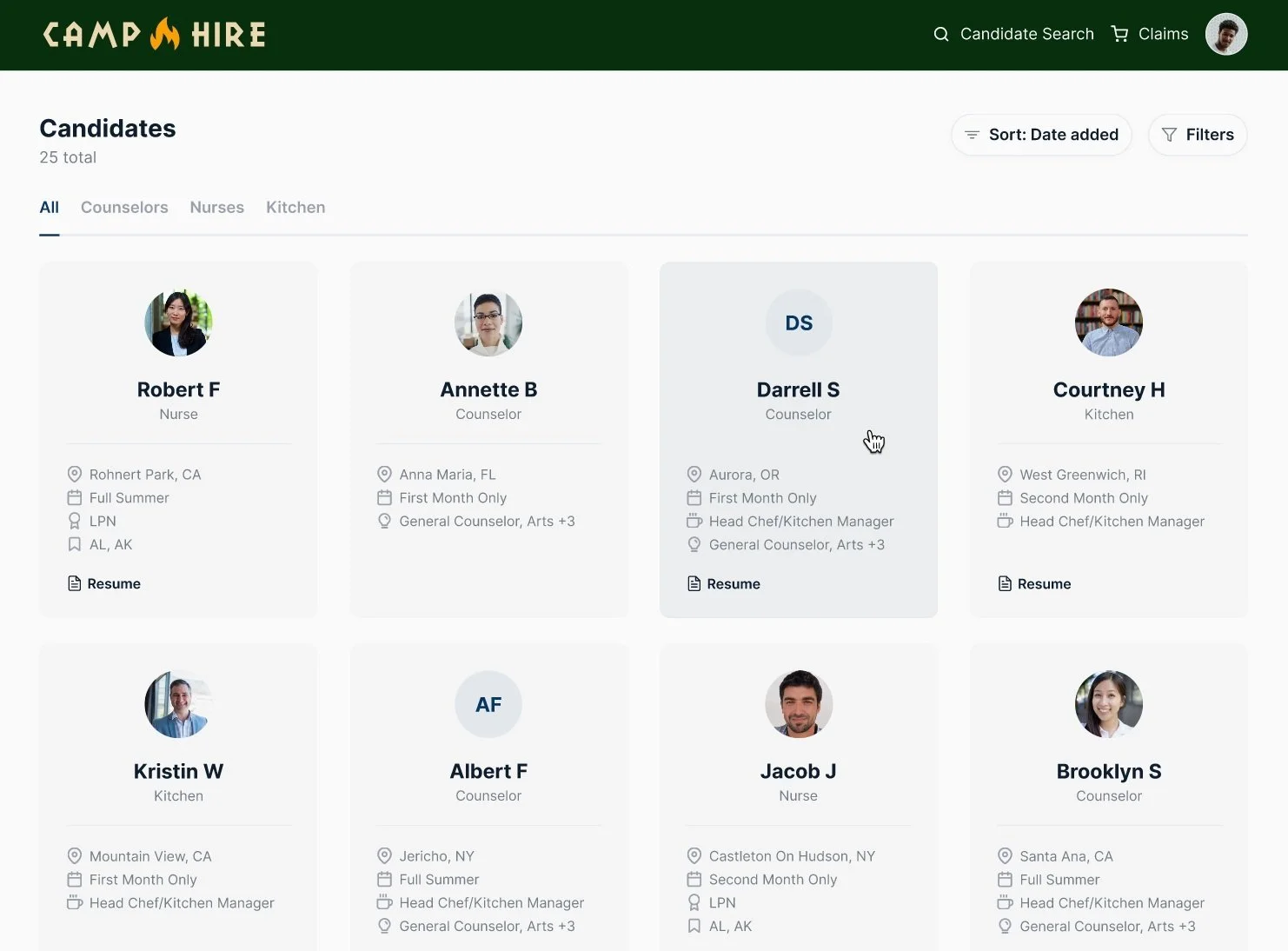Click the location pin beside West Greenwich, RI
The height and width of the screenshot is (951, 1288).
[1005, 475]
